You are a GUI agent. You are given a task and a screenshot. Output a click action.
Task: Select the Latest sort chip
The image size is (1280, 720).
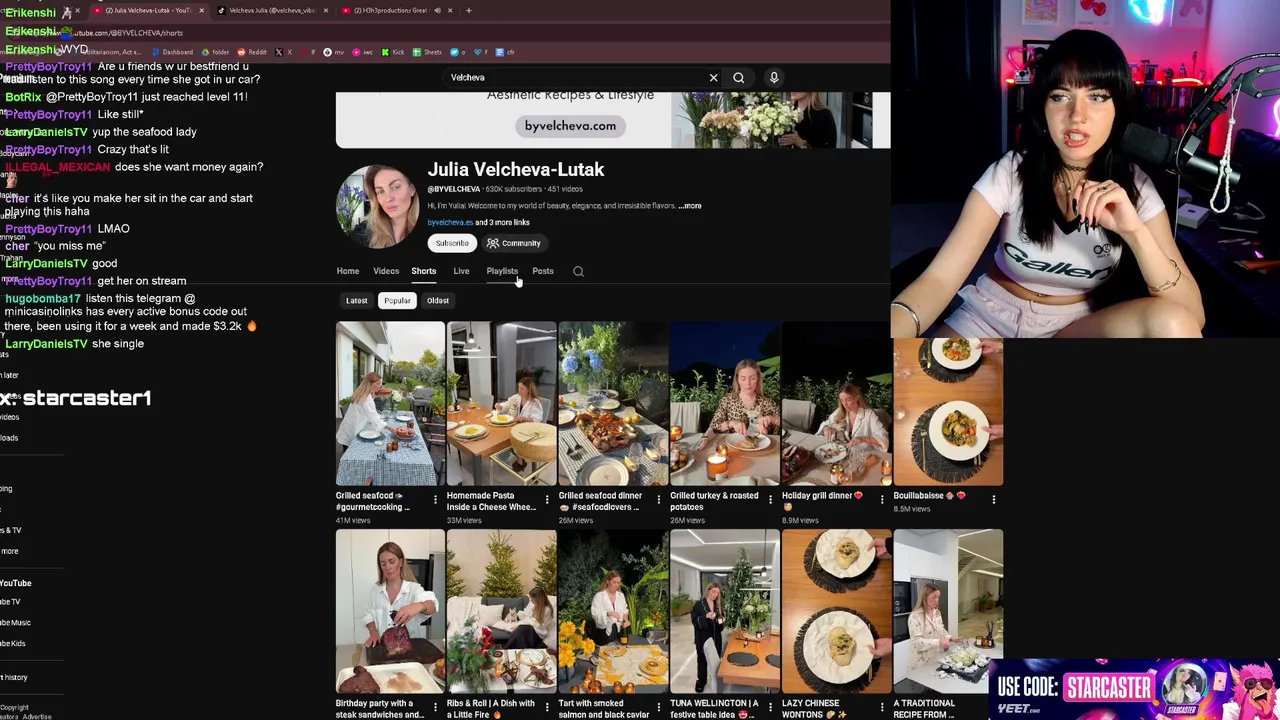(x=356, y=300)
